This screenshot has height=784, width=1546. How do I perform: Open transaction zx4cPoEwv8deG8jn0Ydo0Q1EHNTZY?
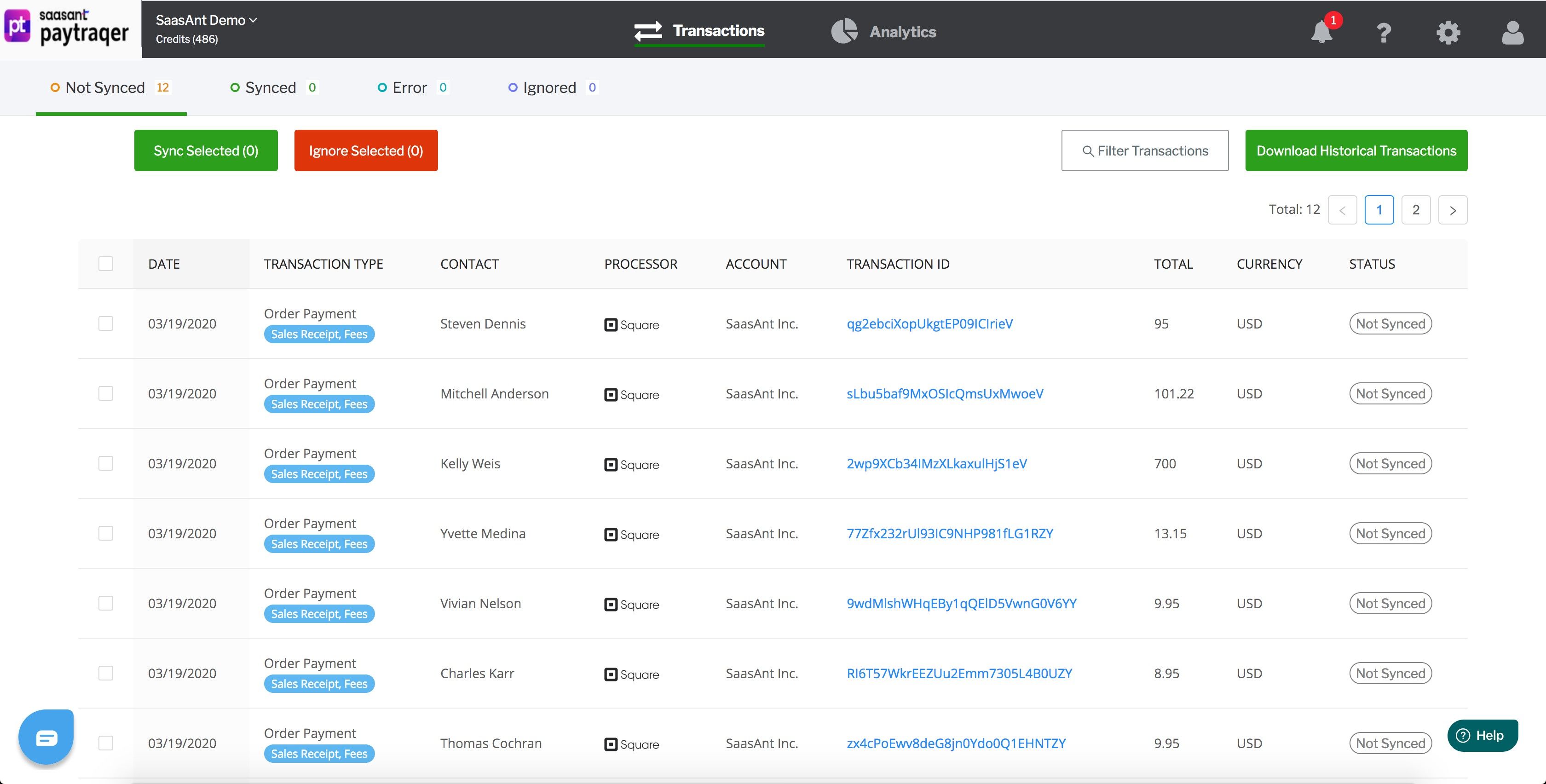pos(957,743)
